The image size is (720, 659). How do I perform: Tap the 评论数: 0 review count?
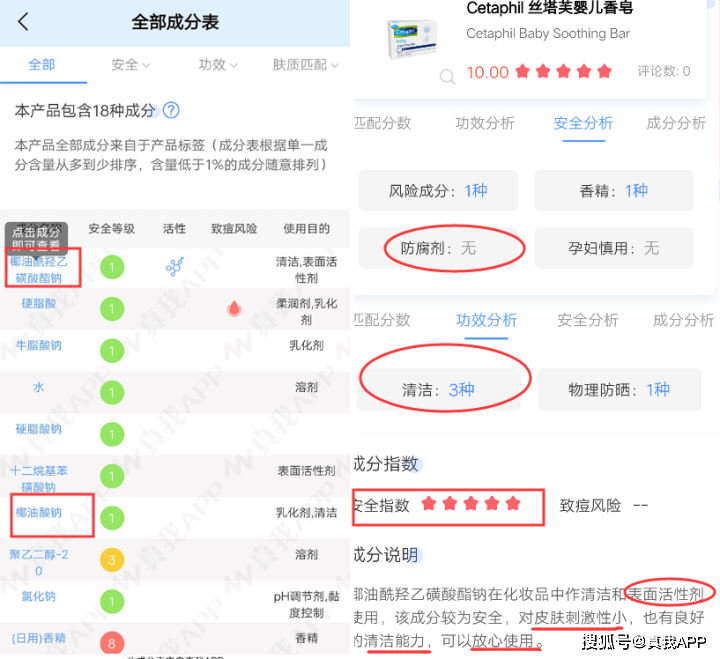pyautogui.click(x=664, y=71)
